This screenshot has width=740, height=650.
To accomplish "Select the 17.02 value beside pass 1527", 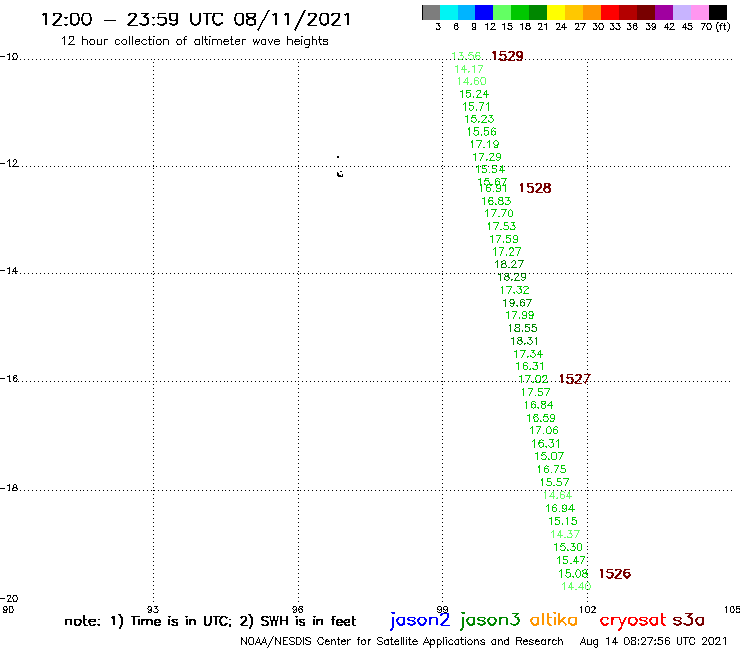I will click(x=533, y=379).
